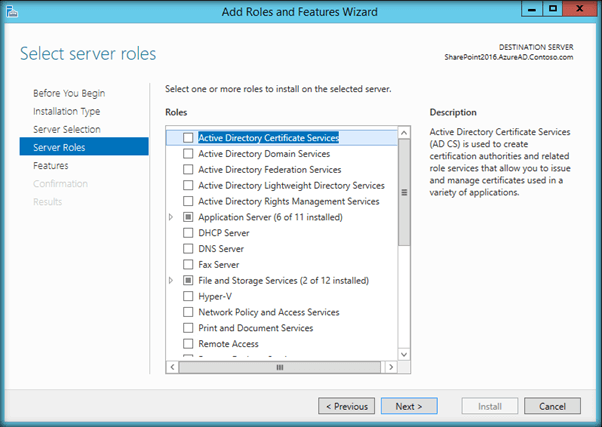Select Active Directory Domain Services role
Viewport: 602px width, 427px height.
[188, 154]
